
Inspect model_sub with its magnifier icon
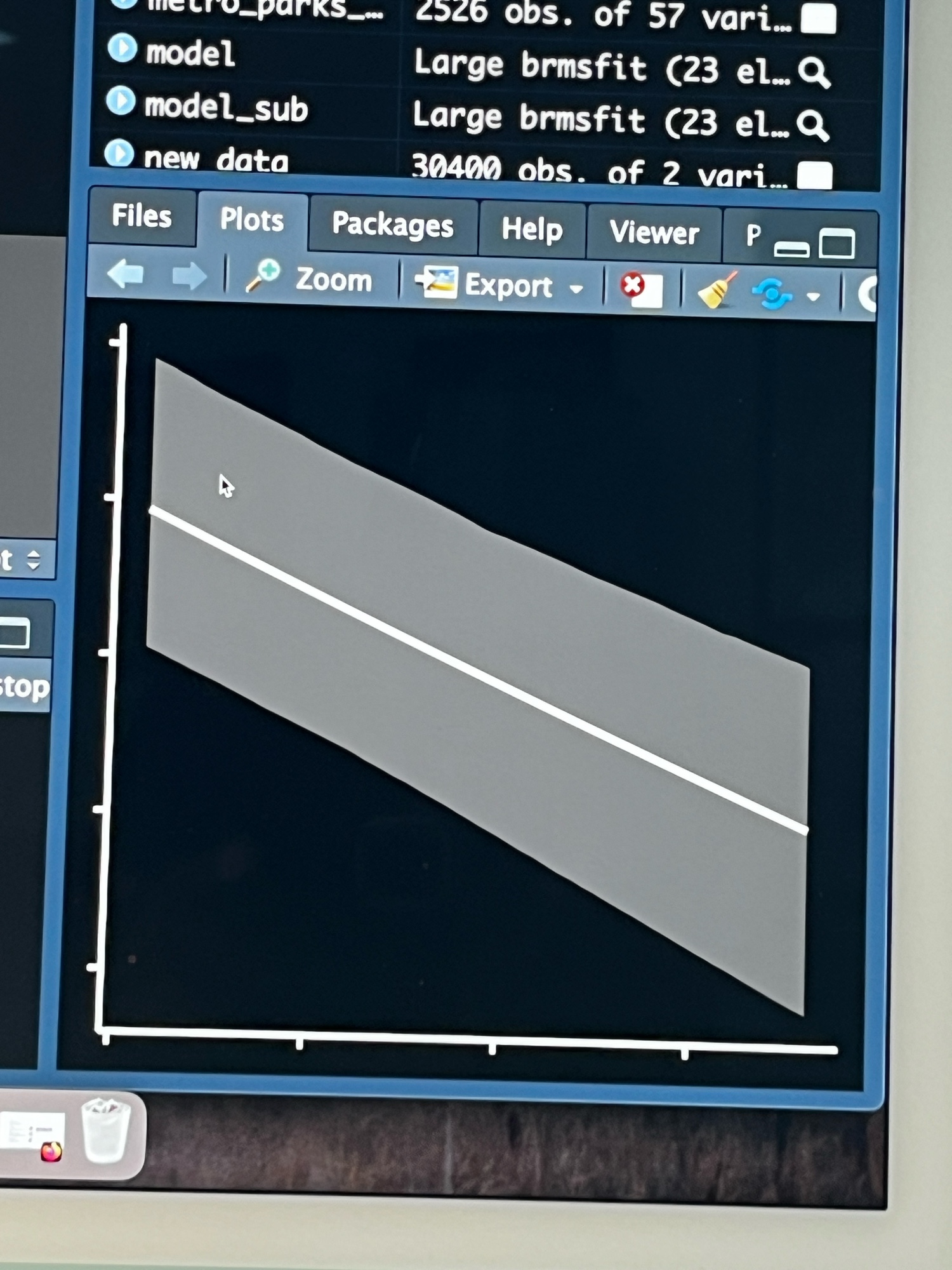[x=812, y=125]
